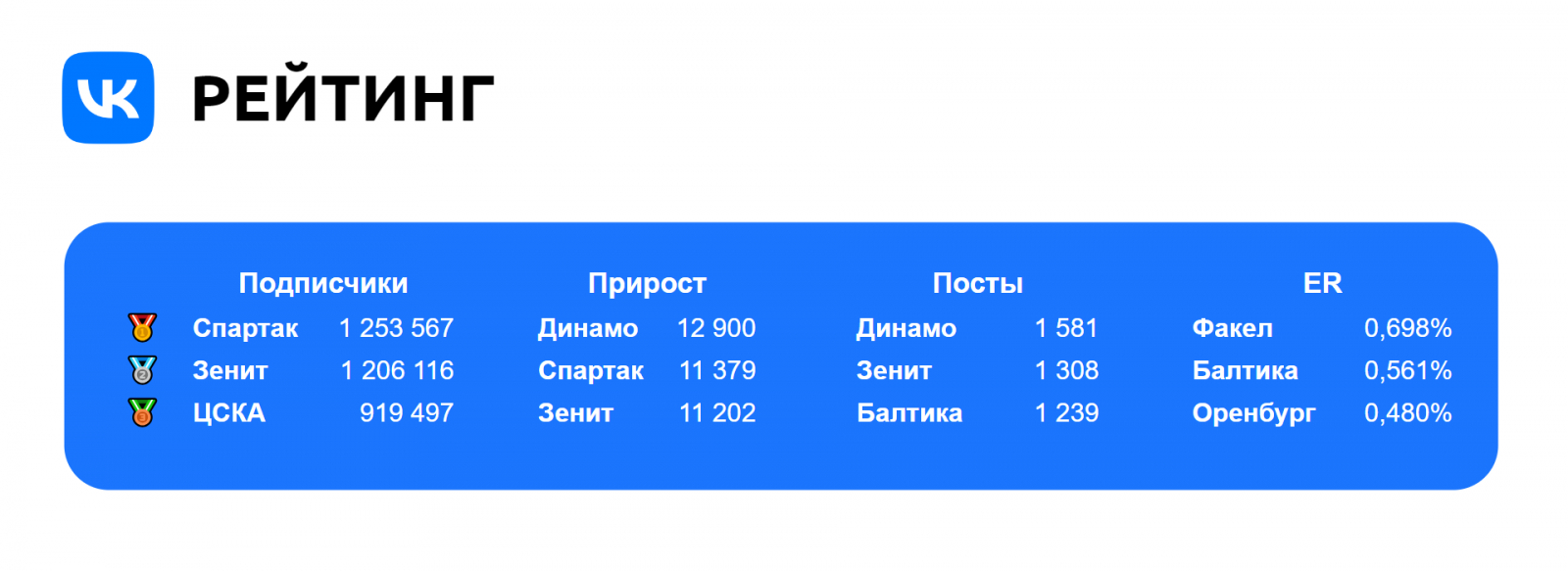Click ЦСКА in the subscribers ranking
This screenshot has height=571, width=1568.
[x=228, y=413]
